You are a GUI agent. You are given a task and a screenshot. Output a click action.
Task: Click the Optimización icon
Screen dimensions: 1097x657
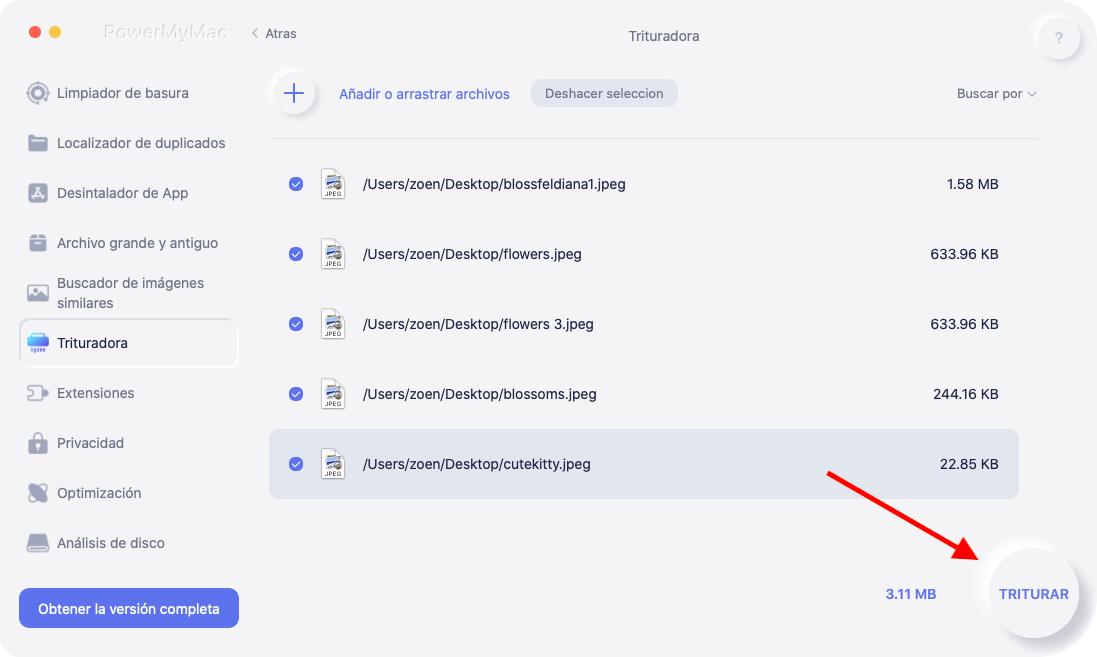coord(38,493)
